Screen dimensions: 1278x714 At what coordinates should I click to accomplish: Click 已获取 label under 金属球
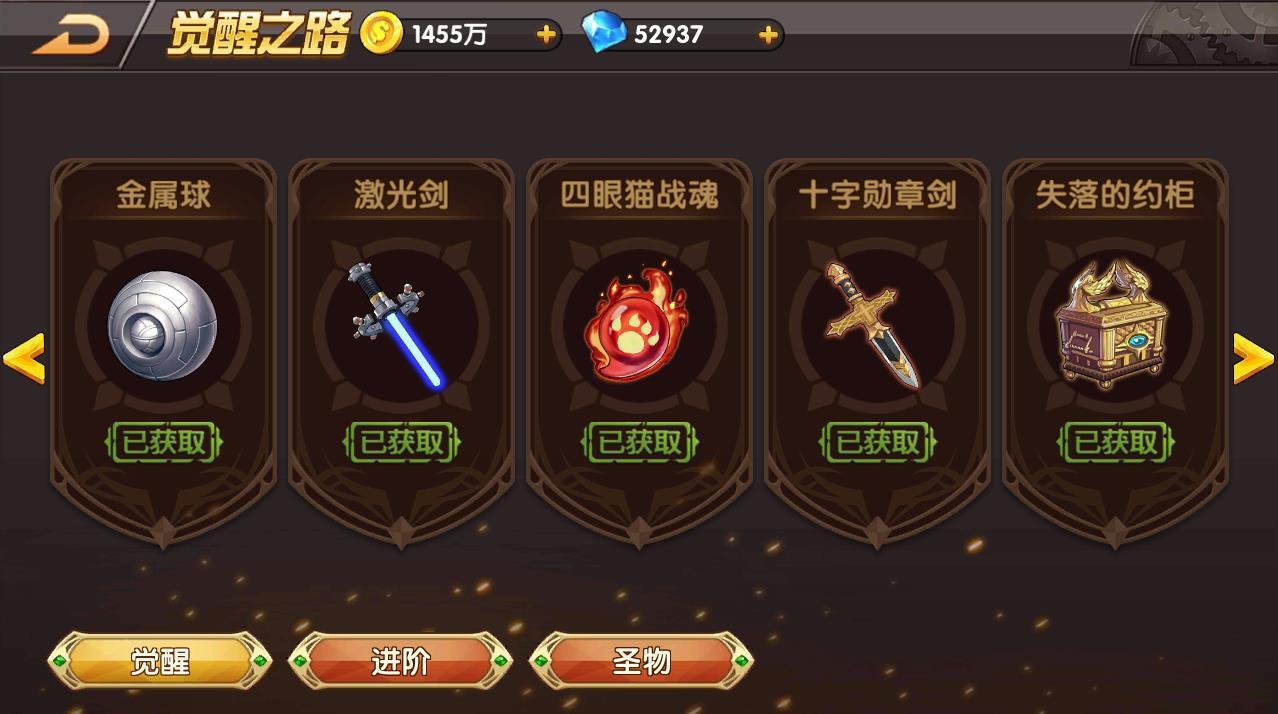pyautogui.click(x=164, y=442)
